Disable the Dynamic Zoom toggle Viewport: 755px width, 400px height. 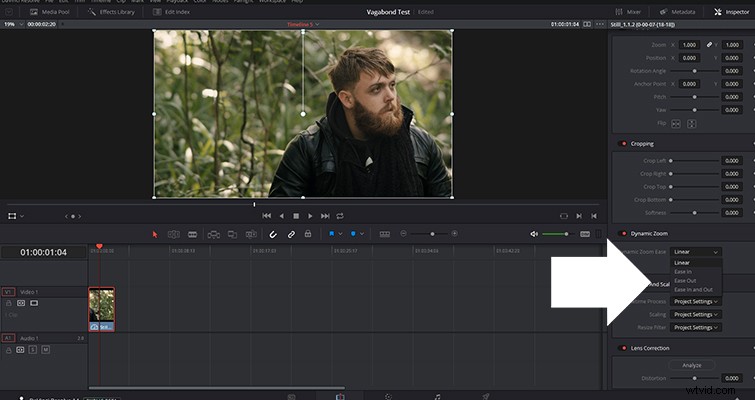coord(623,233)
